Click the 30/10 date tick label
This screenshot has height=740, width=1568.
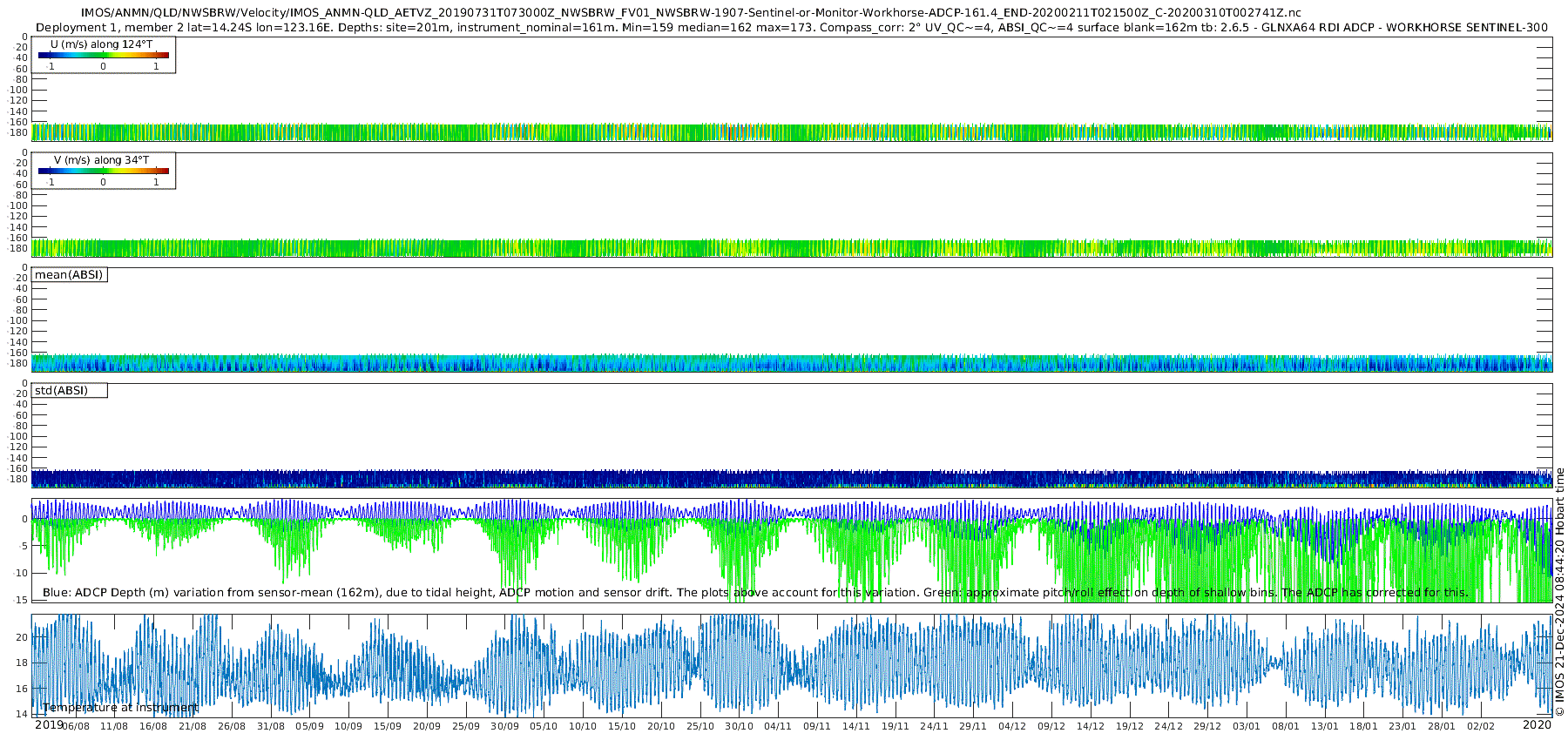(740, 726)
